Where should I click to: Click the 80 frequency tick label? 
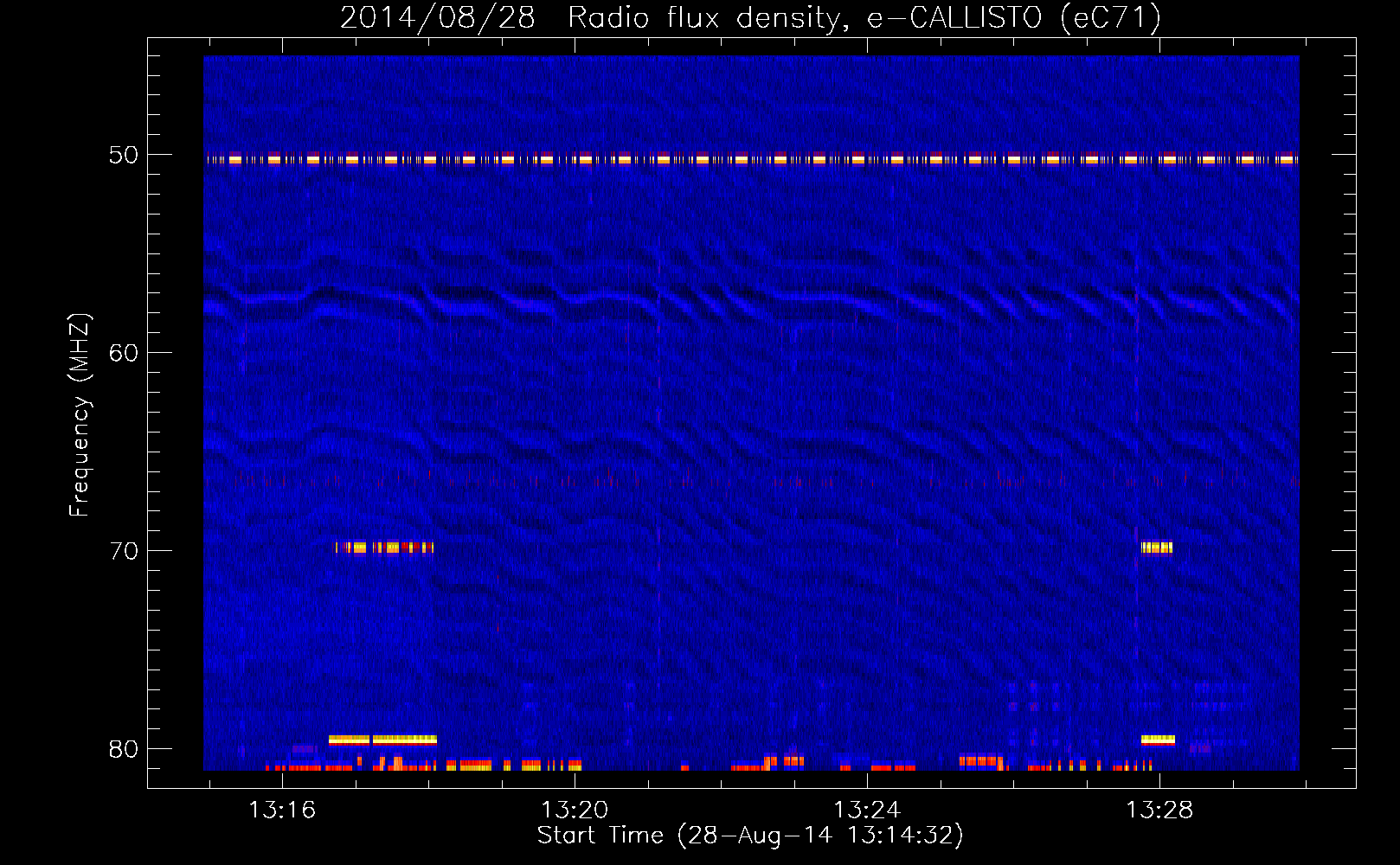123,749
